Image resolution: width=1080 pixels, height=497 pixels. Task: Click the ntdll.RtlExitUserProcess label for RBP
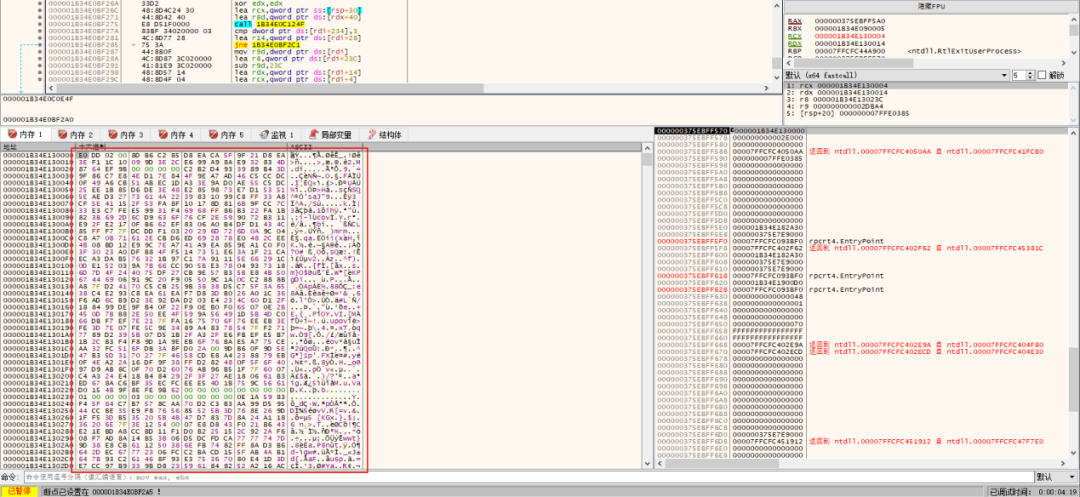click(964, 51)
